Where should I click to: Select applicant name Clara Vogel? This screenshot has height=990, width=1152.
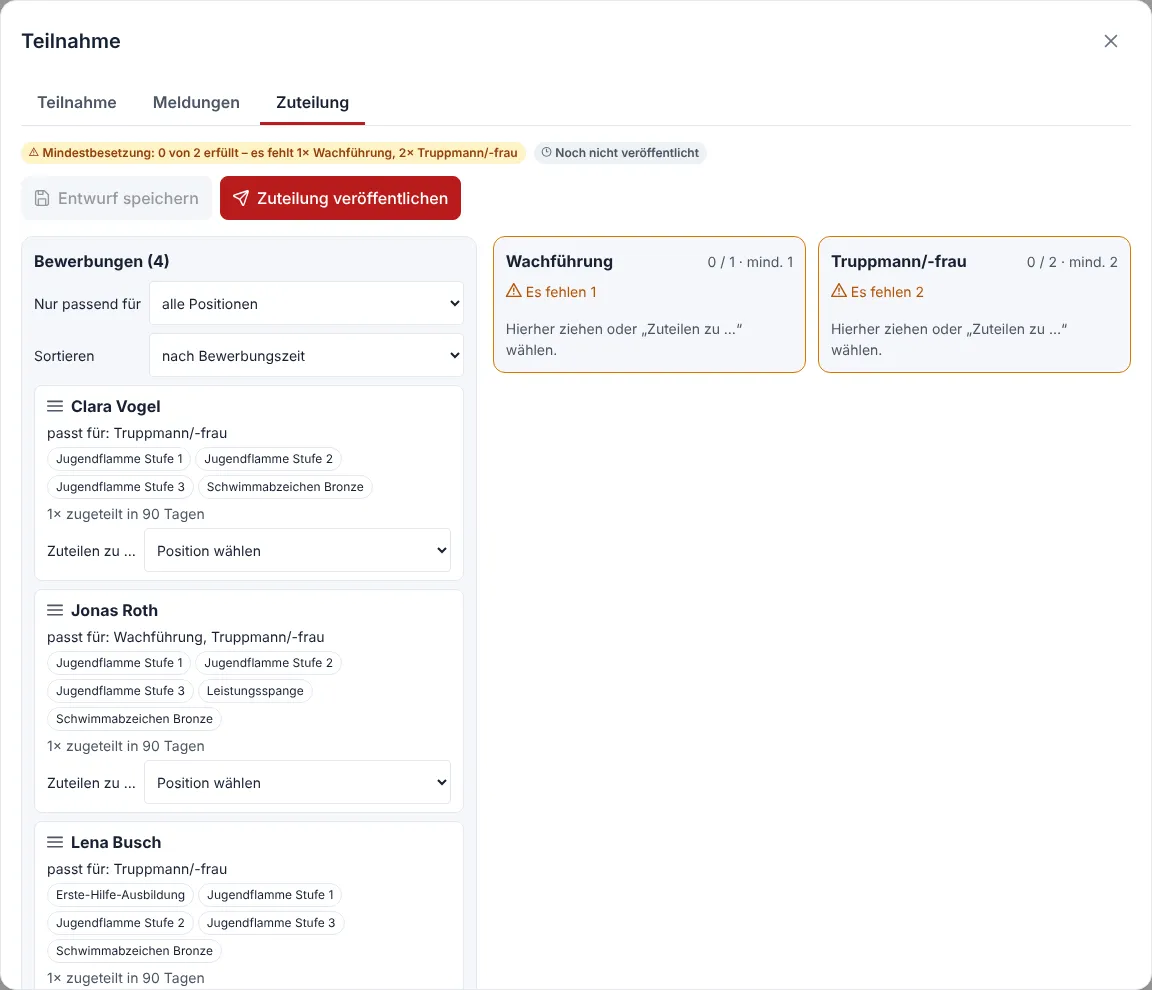pyautogui.click(x=115, y=406)
